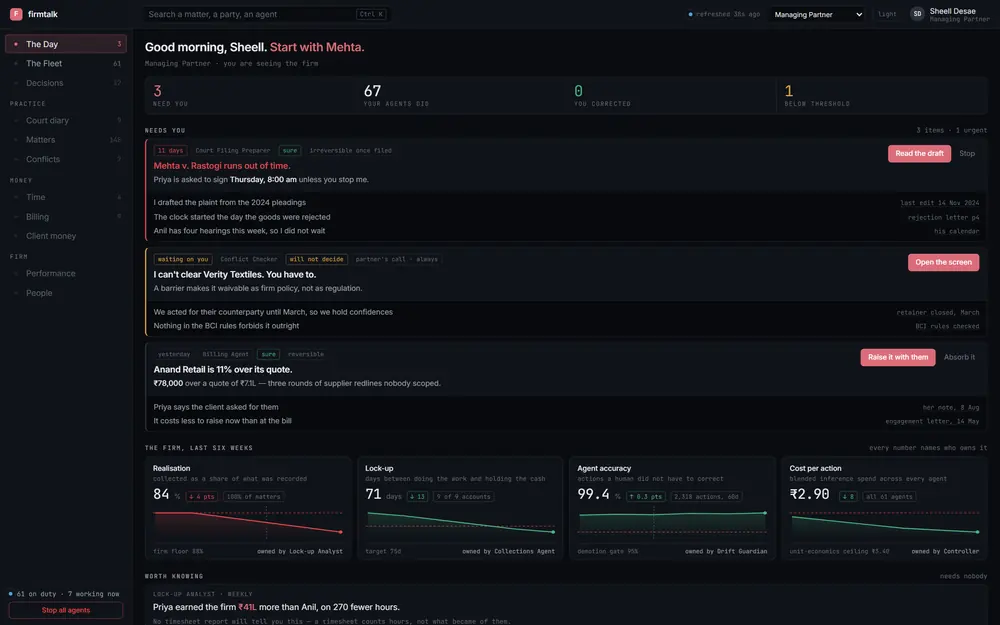View firm Performance

coord(66,274)
